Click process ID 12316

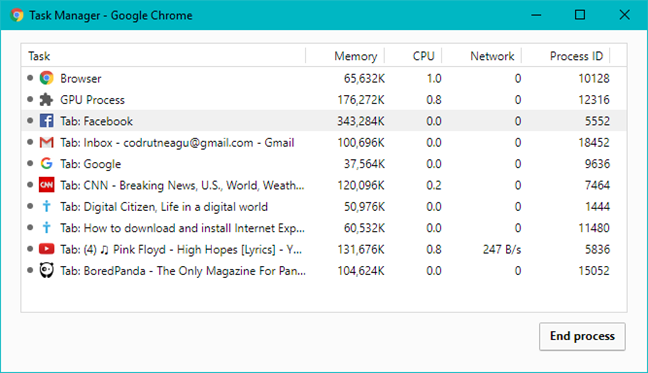(x=594, y=100)
